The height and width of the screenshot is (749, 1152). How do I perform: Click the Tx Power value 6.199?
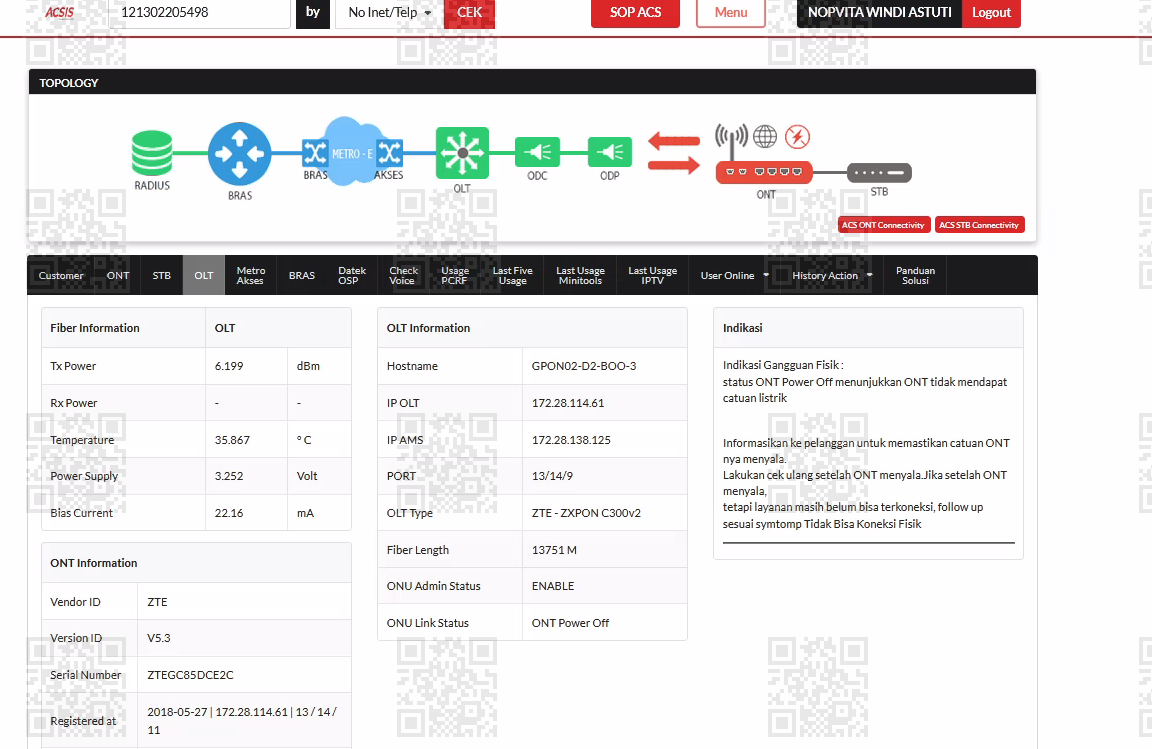[228, 366]
